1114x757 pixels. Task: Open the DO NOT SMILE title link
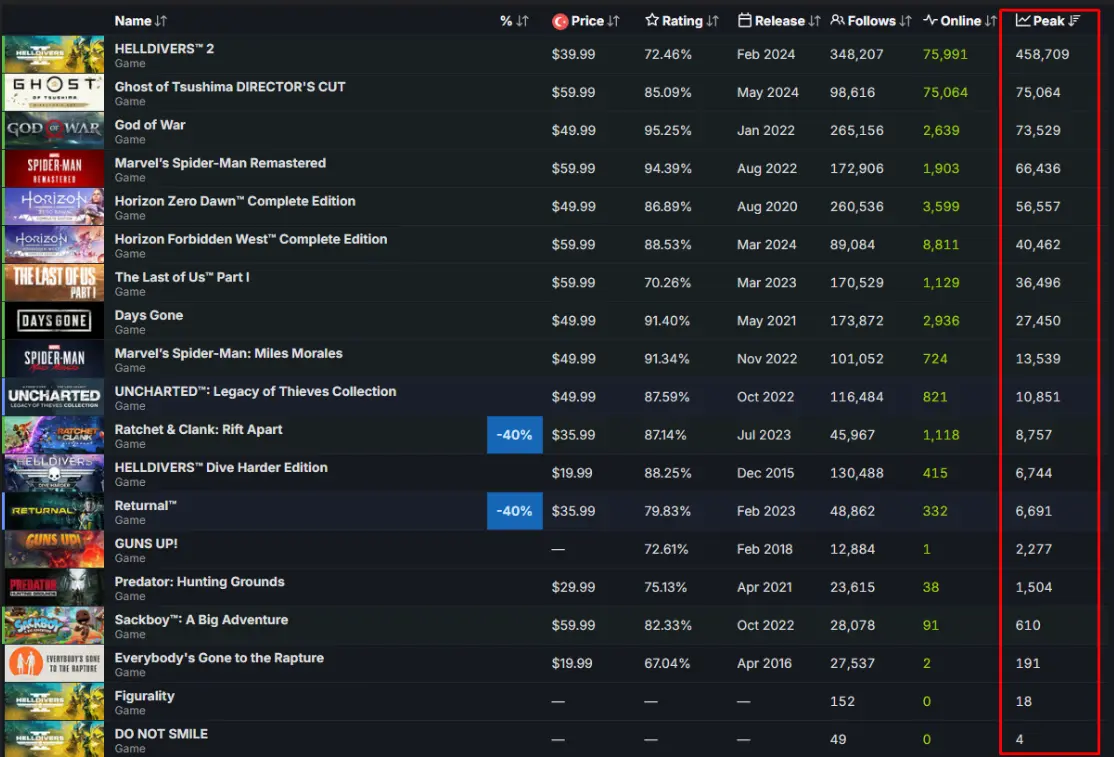coord(161,734)
